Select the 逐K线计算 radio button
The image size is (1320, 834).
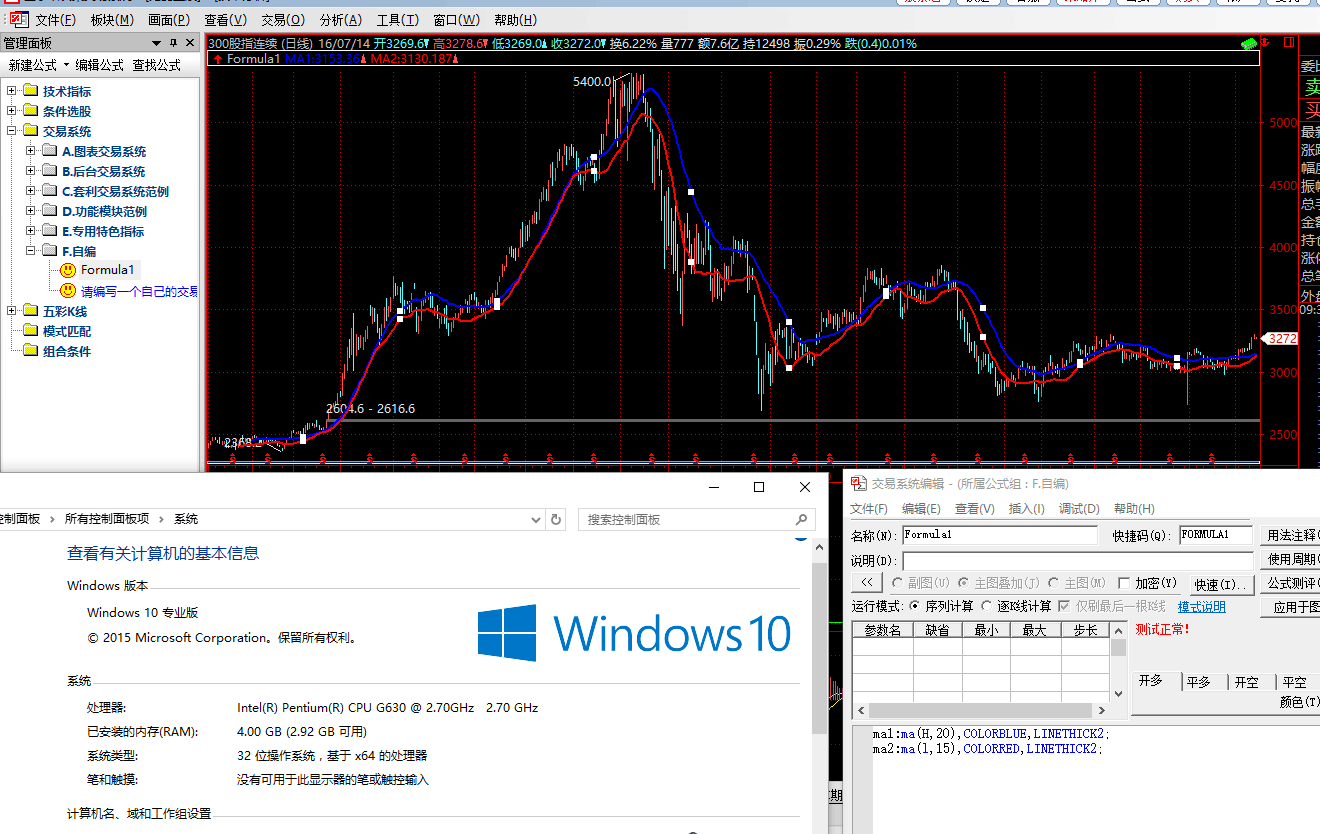pyautogui.click(x=987, y=607)
